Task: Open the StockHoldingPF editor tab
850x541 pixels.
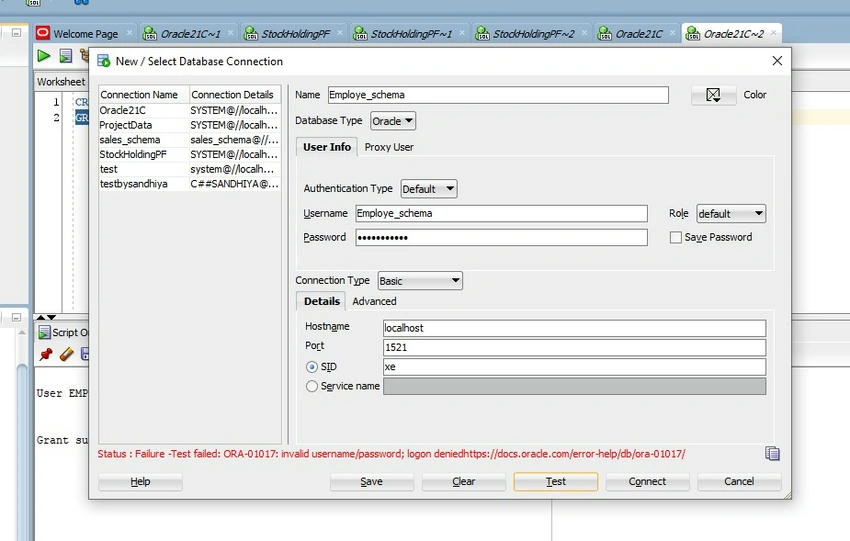Action: click(x=295, y=34)
